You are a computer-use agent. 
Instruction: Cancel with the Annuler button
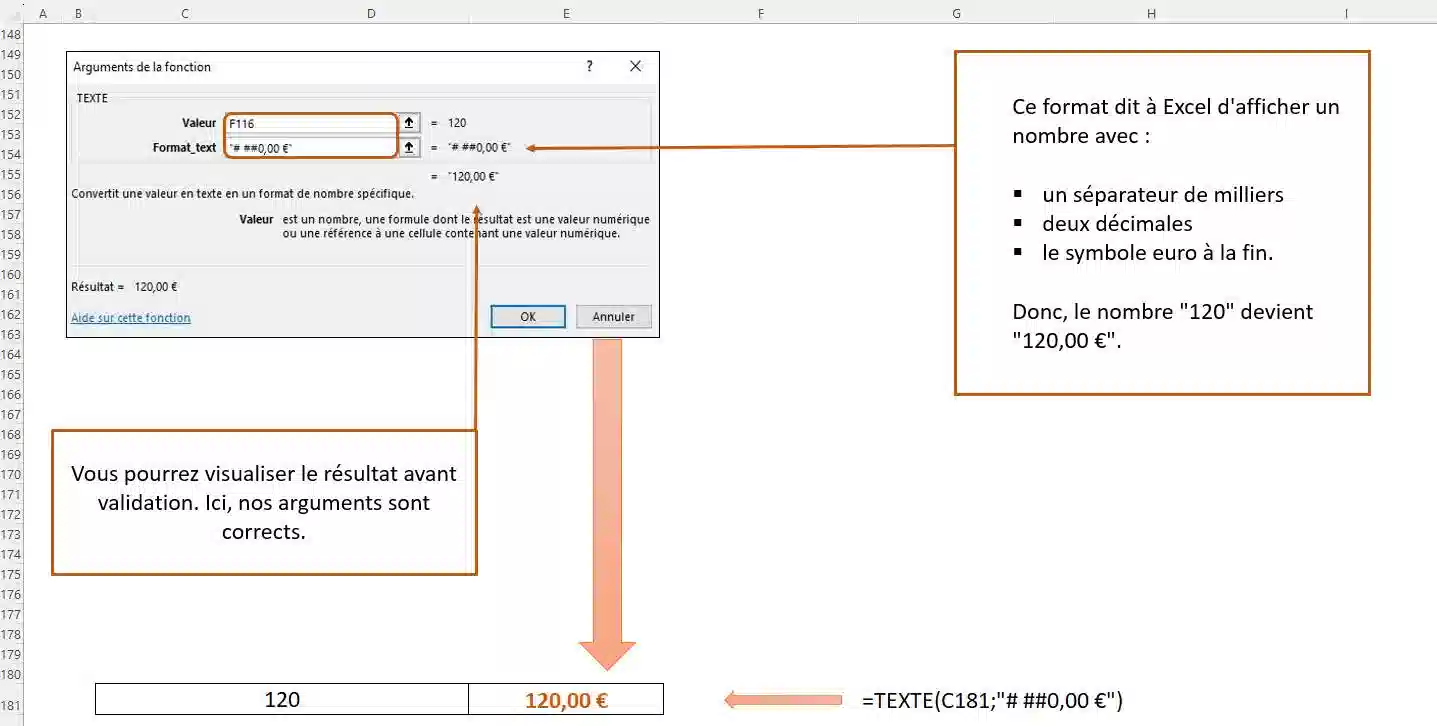(614, 316)
